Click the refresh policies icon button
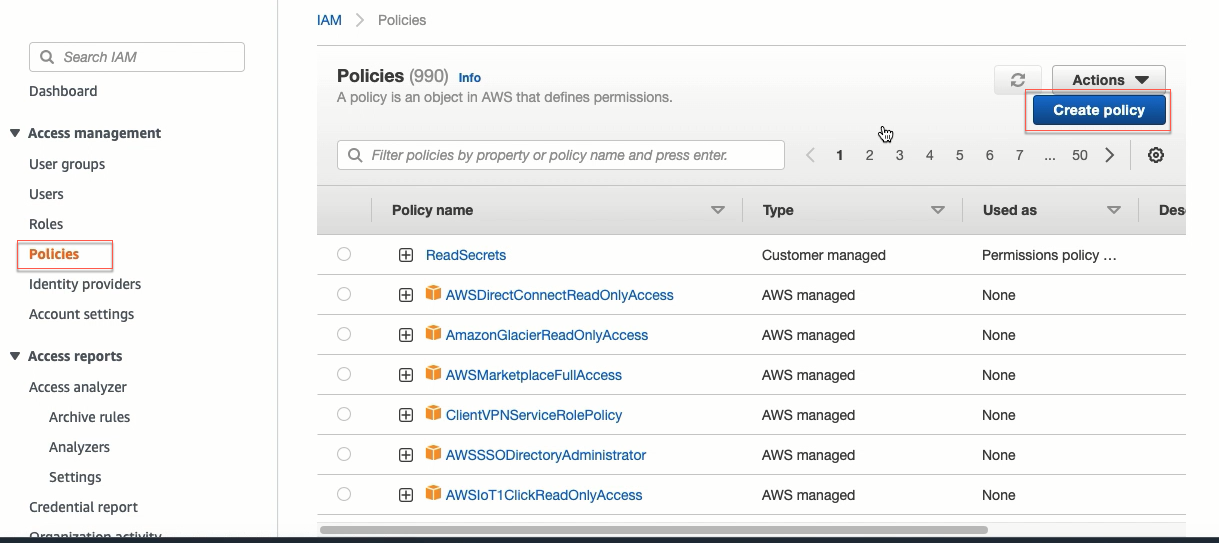The width and height of the screenshot is (1219, 543). (1018, 80)
